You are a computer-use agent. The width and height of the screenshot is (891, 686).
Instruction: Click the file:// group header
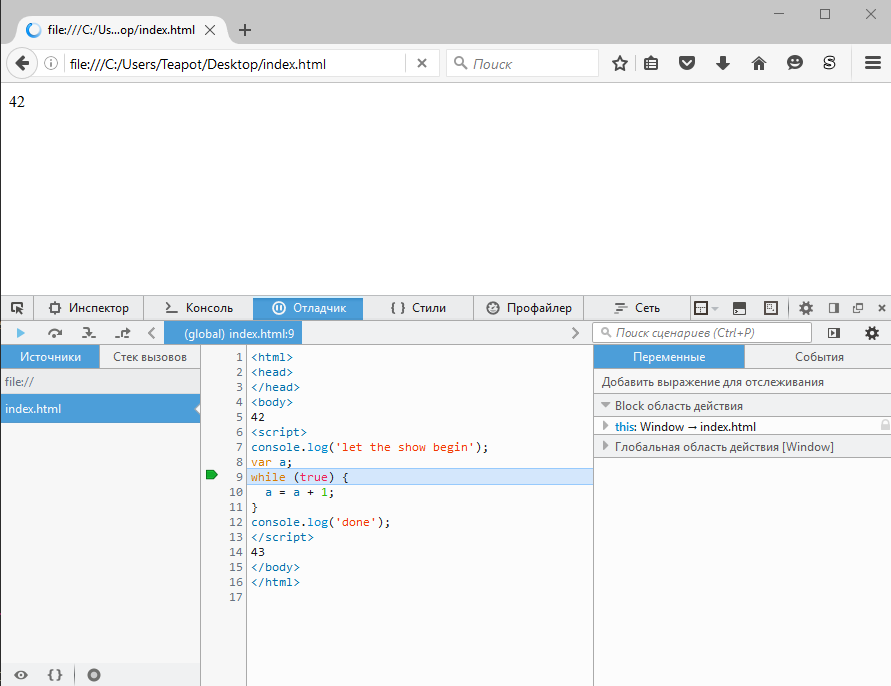pos(101,382)
